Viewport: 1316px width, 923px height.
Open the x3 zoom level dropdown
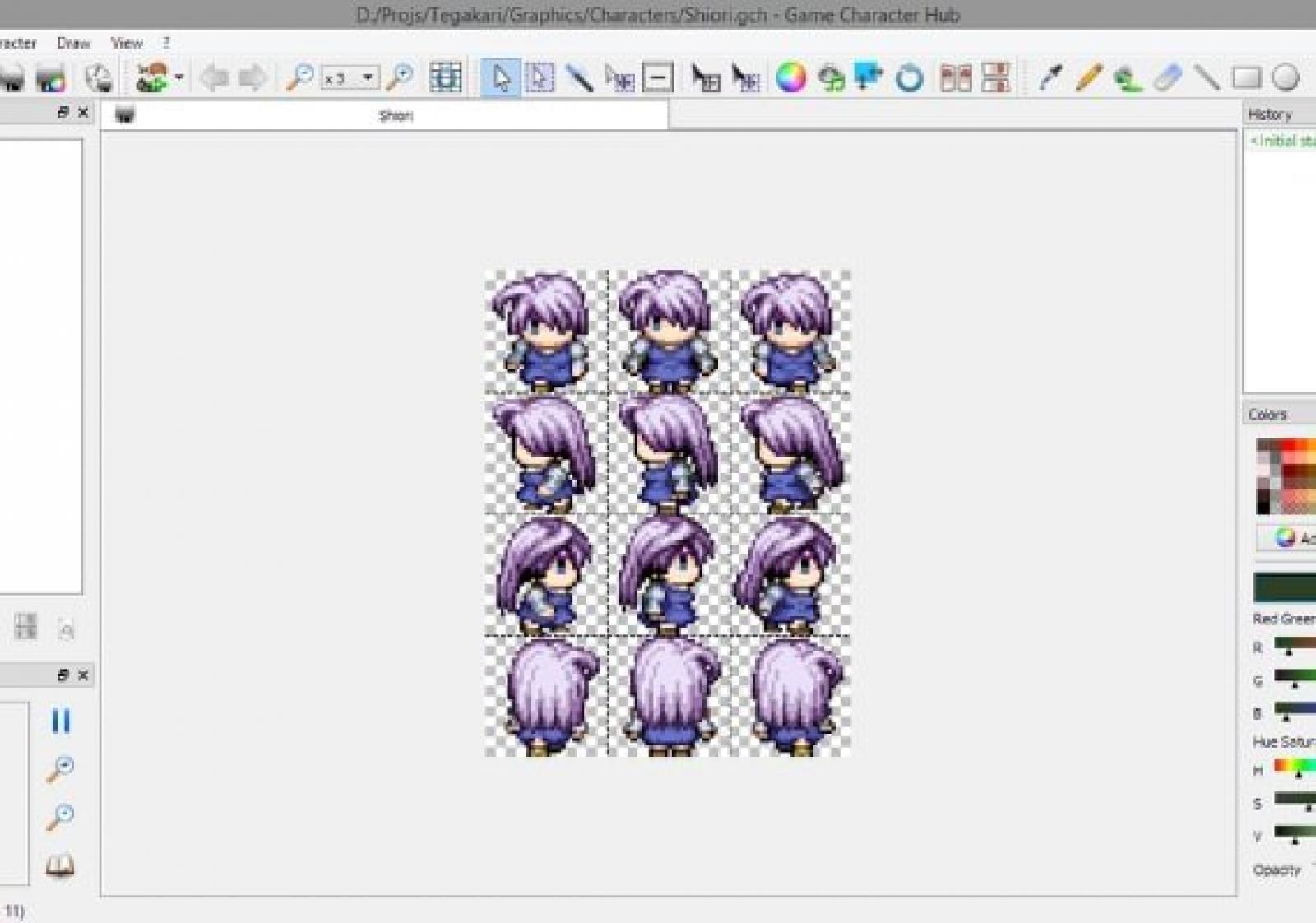click(368, 78)
